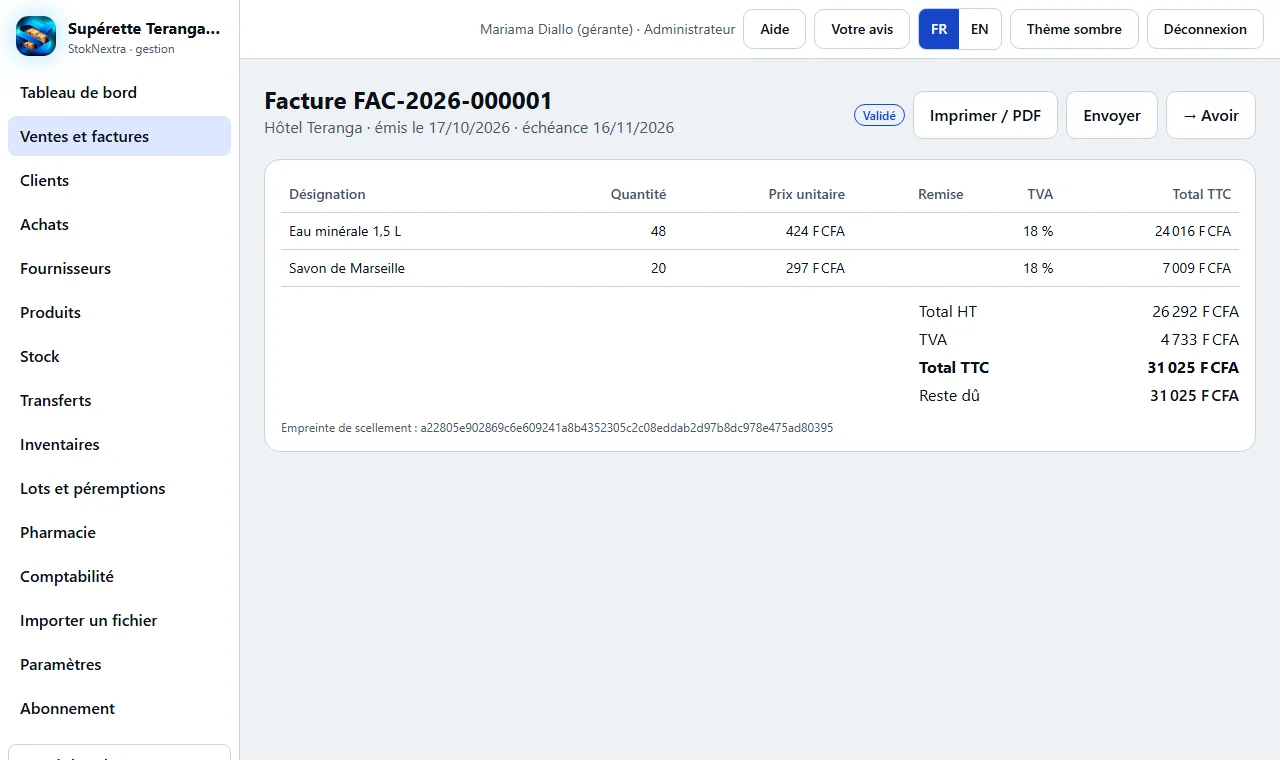Click the Reste dû label
This screenshot has height=760, width=1280.
click(949, 395)
